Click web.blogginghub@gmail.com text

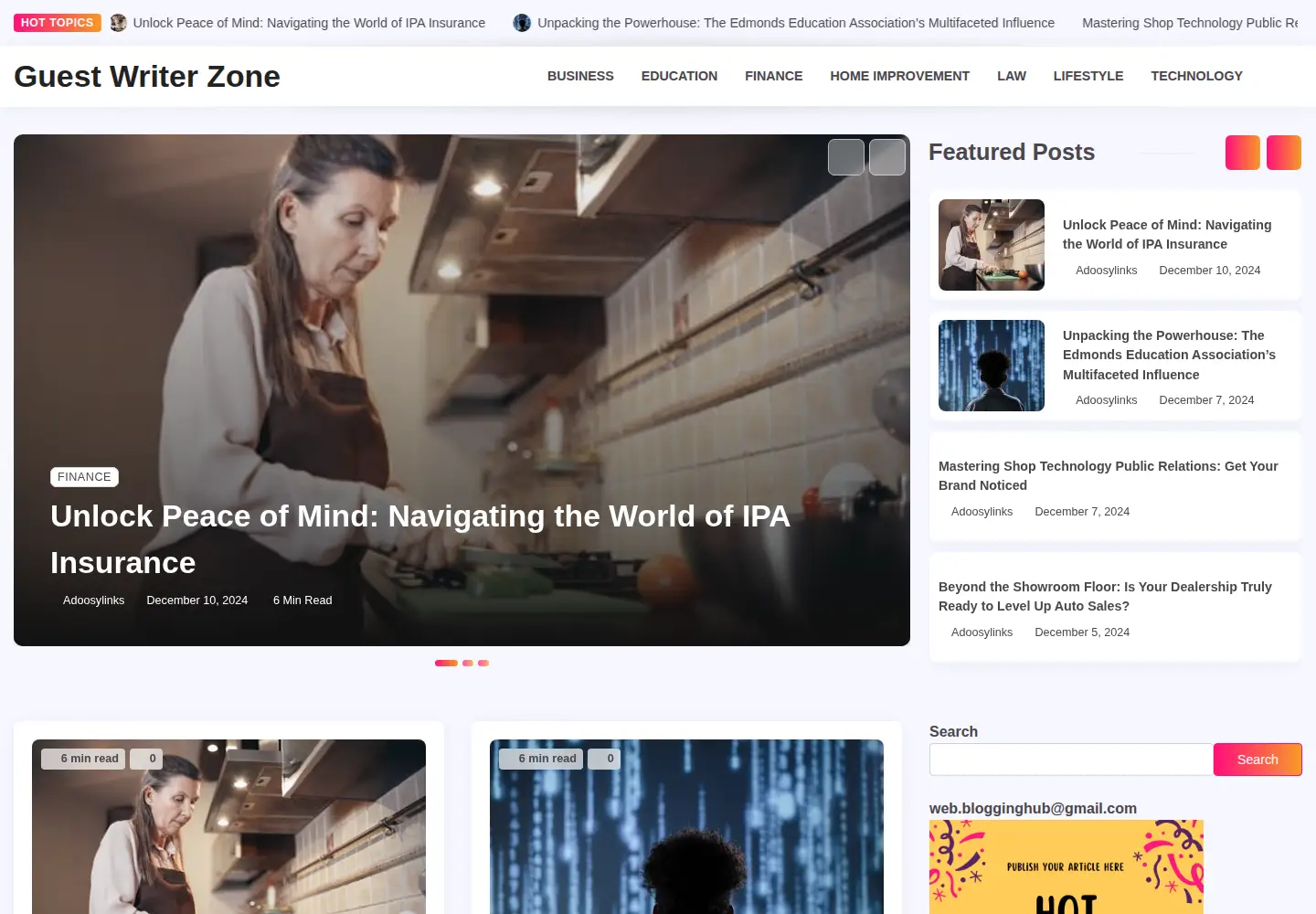[x=1033, y=808]
